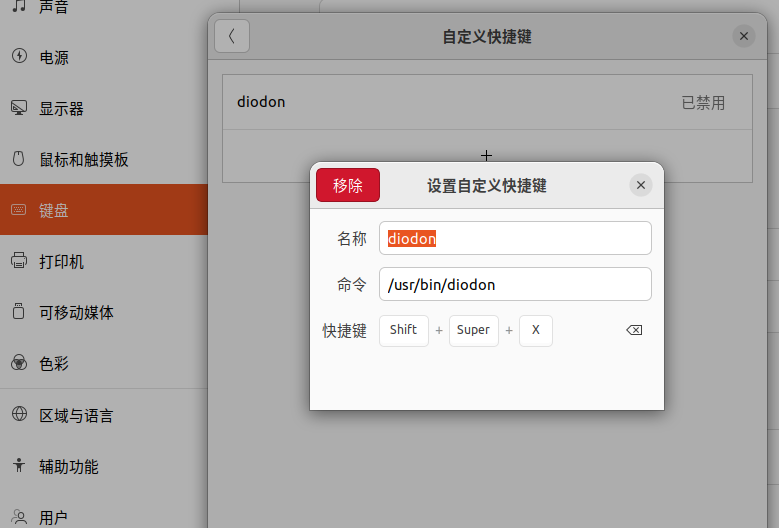Open 区域与语言 settings
Viewport: 779px width, 528px height.
[104, 415]
